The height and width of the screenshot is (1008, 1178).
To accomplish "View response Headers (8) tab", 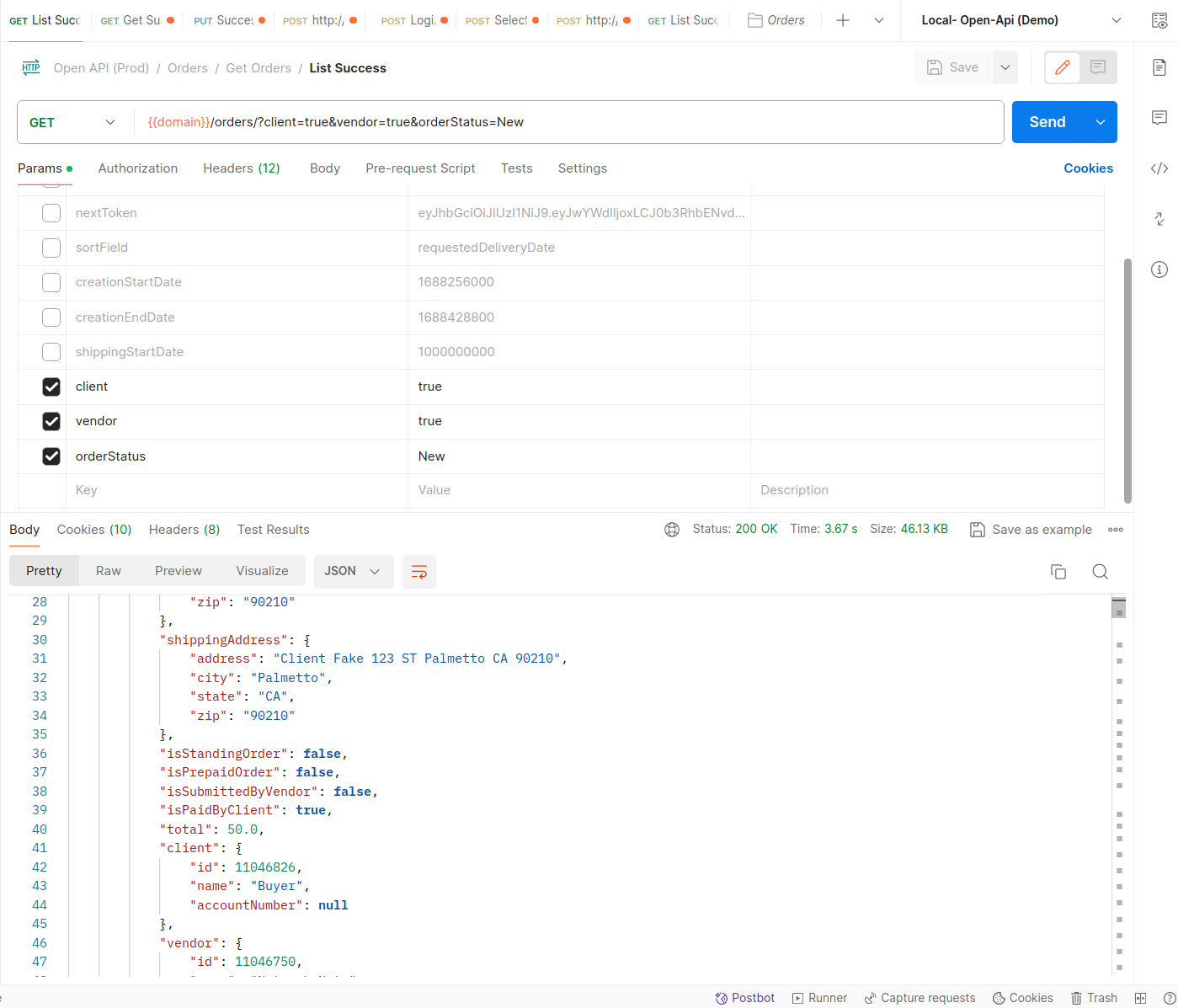I will click(184, 530).
